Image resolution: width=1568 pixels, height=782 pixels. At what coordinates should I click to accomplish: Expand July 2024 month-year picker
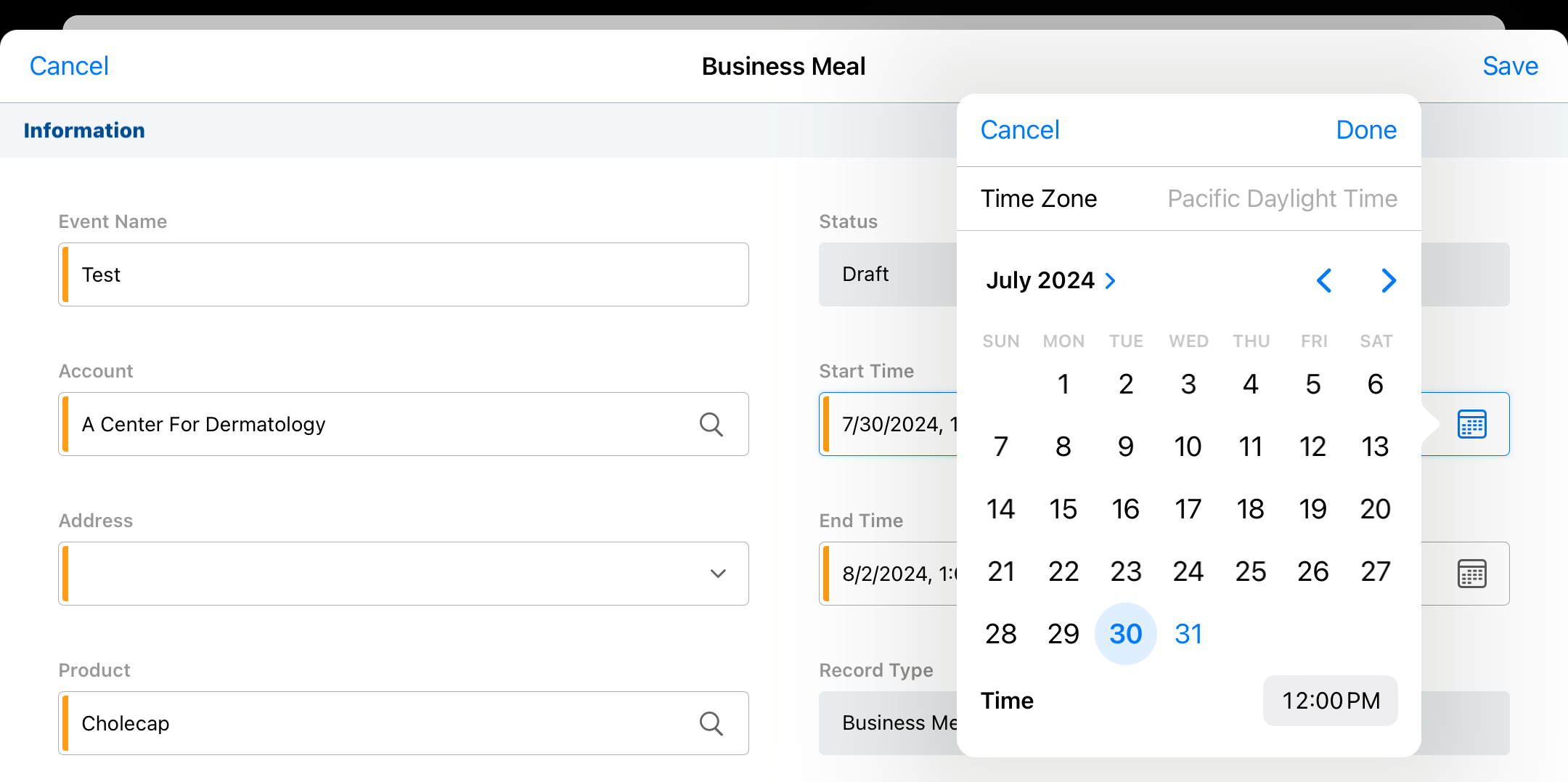click(1050, 280)
